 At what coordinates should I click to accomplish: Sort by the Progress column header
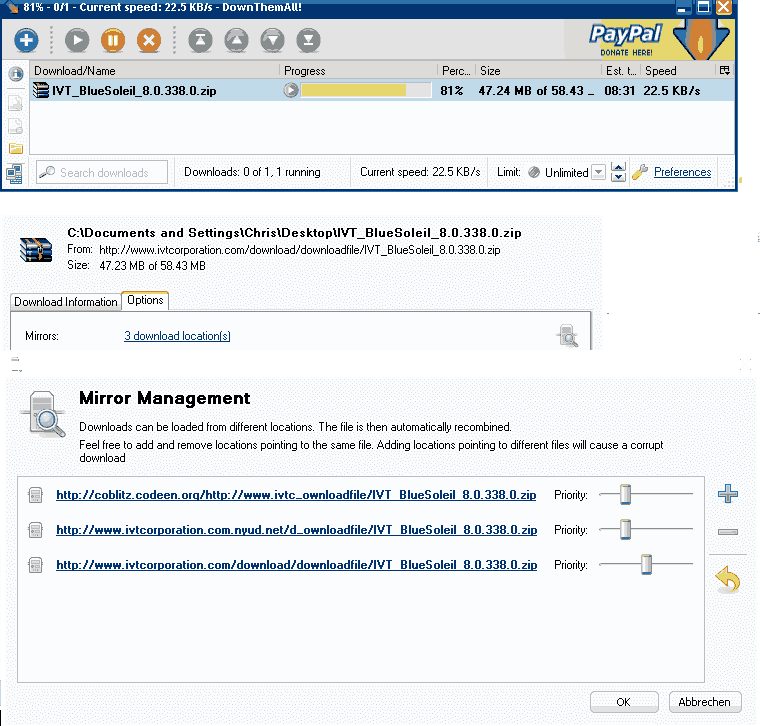coord(359,71)
